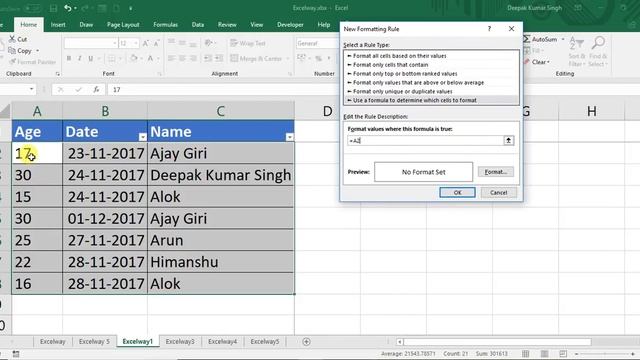Image resolution: width=640 pixels, height=360 pixels.
Task: Click the Orientation text-angle icon
Action: [208, 43]
